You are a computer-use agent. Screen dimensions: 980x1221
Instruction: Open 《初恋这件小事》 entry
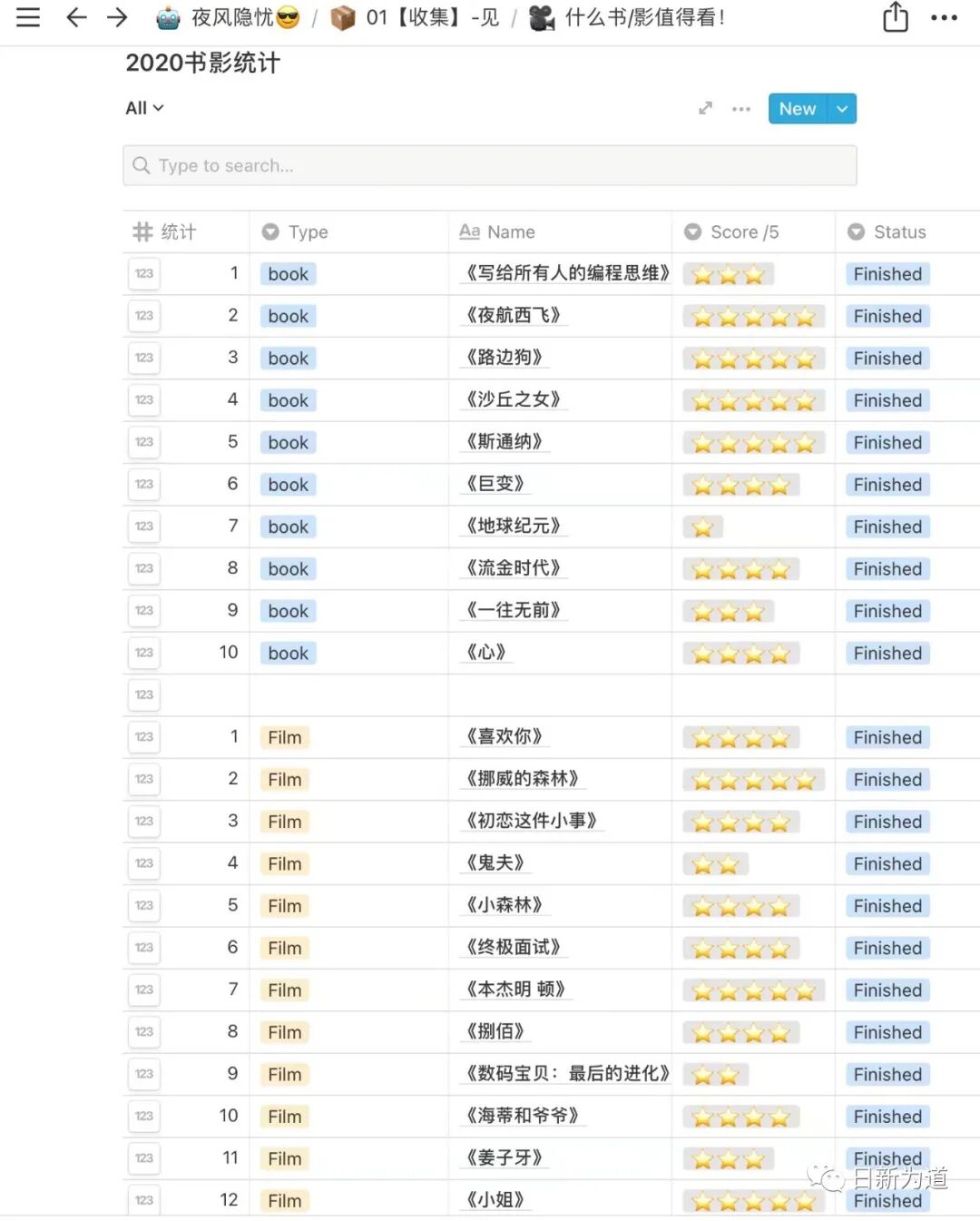(x=532, y=821)
